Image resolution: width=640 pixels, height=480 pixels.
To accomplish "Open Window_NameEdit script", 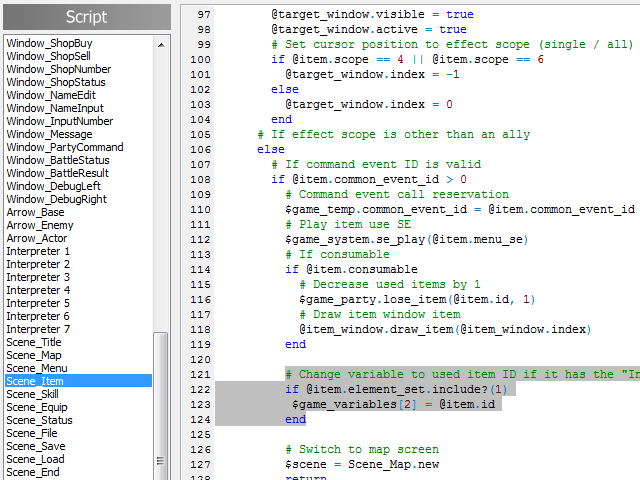I will coord(51,95).
